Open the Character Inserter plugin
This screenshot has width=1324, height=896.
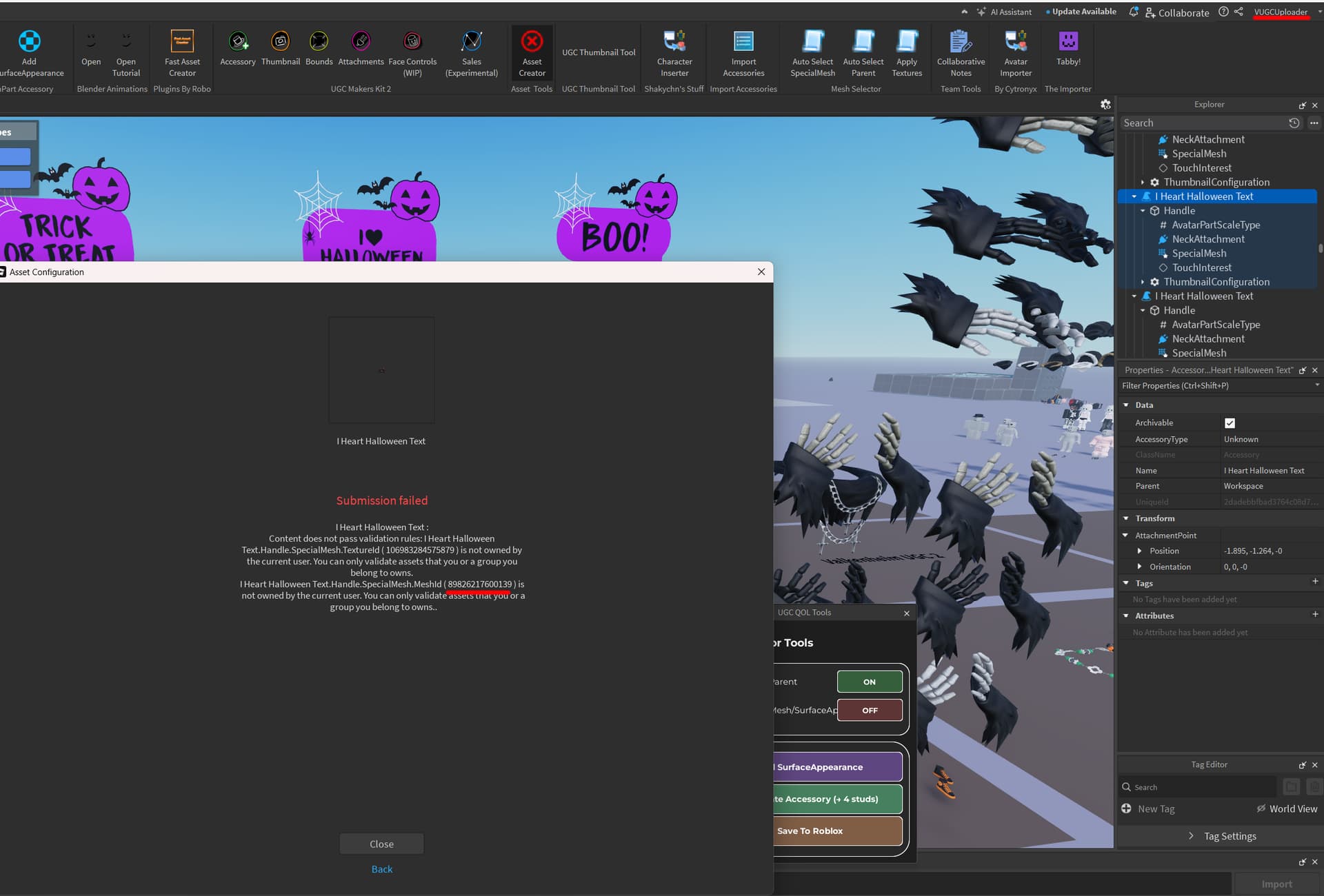tap(674, 52)
